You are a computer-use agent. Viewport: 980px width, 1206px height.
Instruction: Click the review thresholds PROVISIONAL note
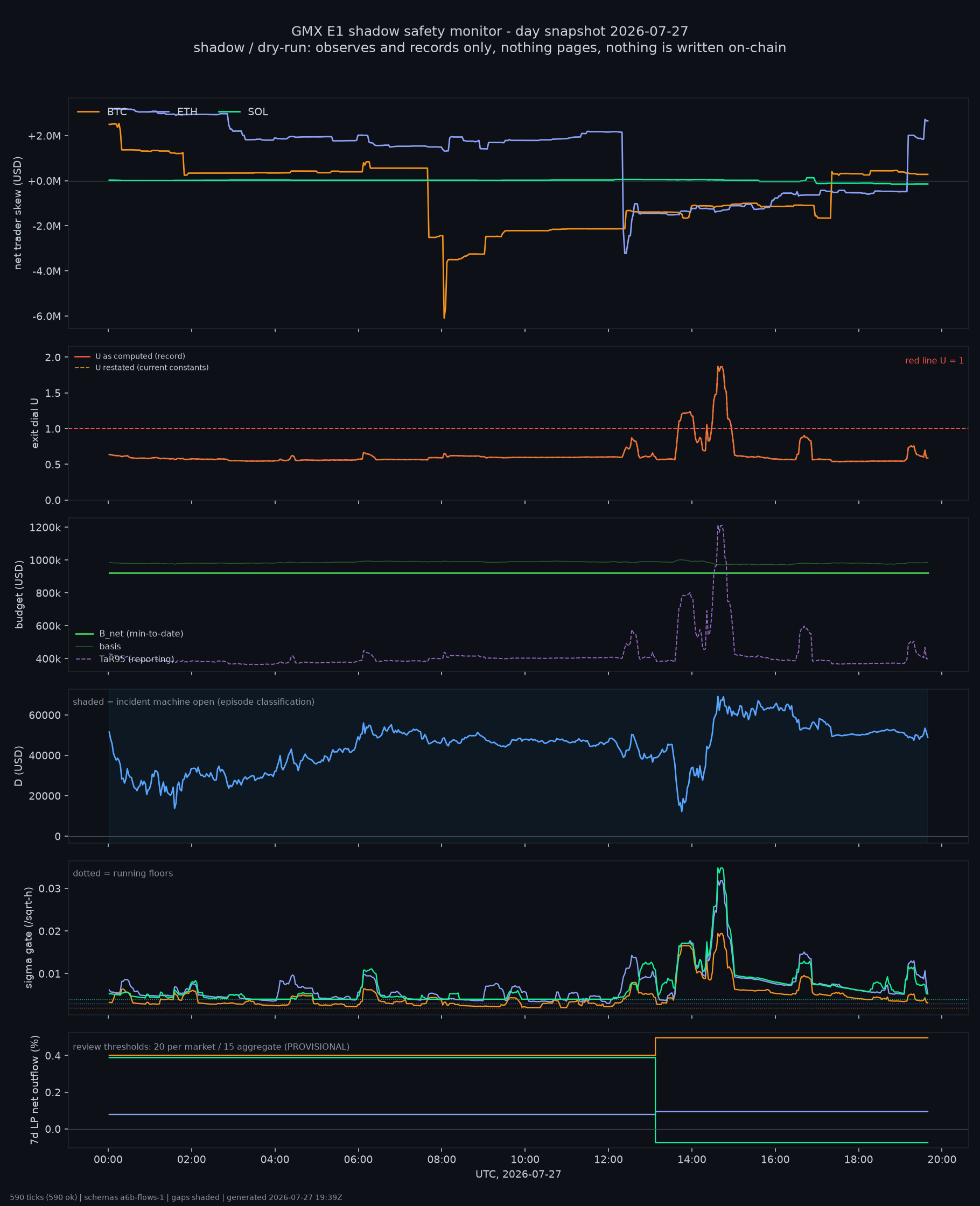211,1047
